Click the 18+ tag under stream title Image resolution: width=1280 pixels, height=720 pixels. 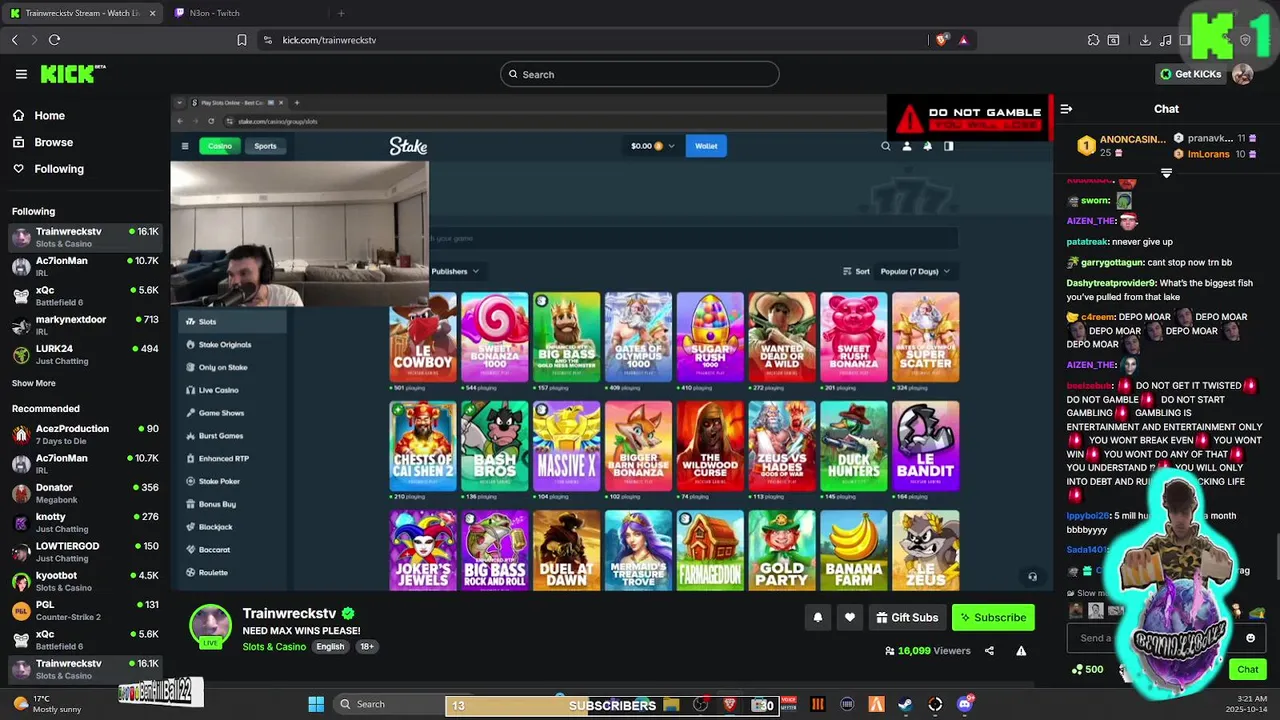click(366, 647)
